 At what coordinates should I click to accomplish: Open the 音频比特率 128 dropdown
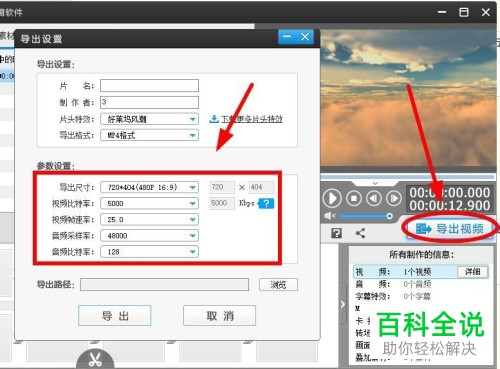pyautogui.click(x=149, y=252)
